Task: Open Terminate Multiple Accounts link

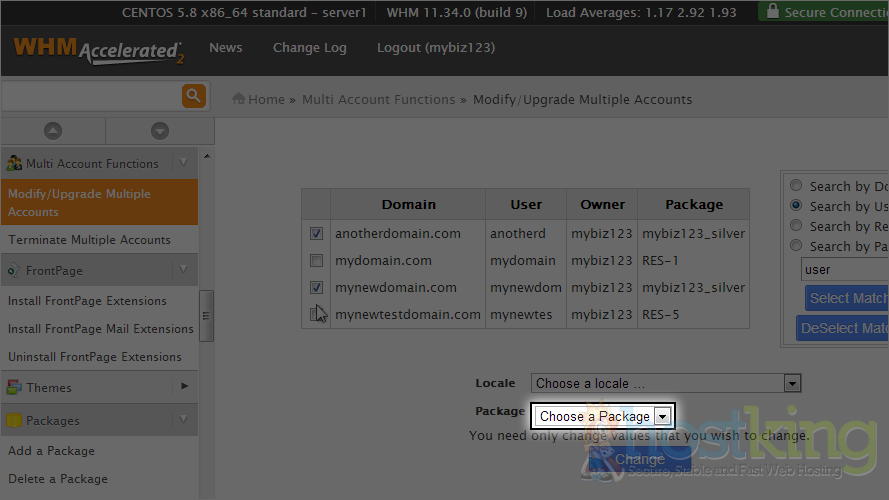Action: pyautogui.click(x=89, y=240)
